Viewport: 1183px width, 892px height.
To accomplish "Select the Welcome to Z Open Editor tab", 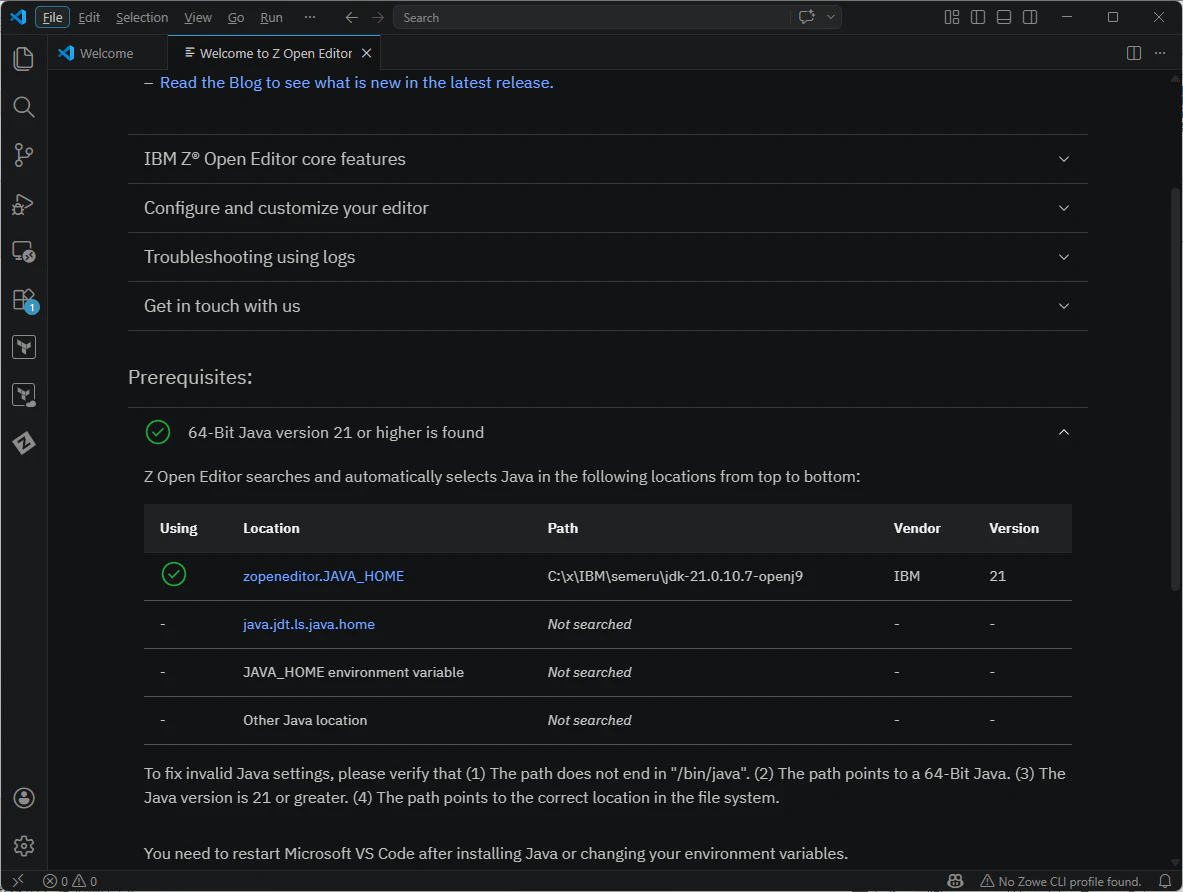I will pos(275,53).
